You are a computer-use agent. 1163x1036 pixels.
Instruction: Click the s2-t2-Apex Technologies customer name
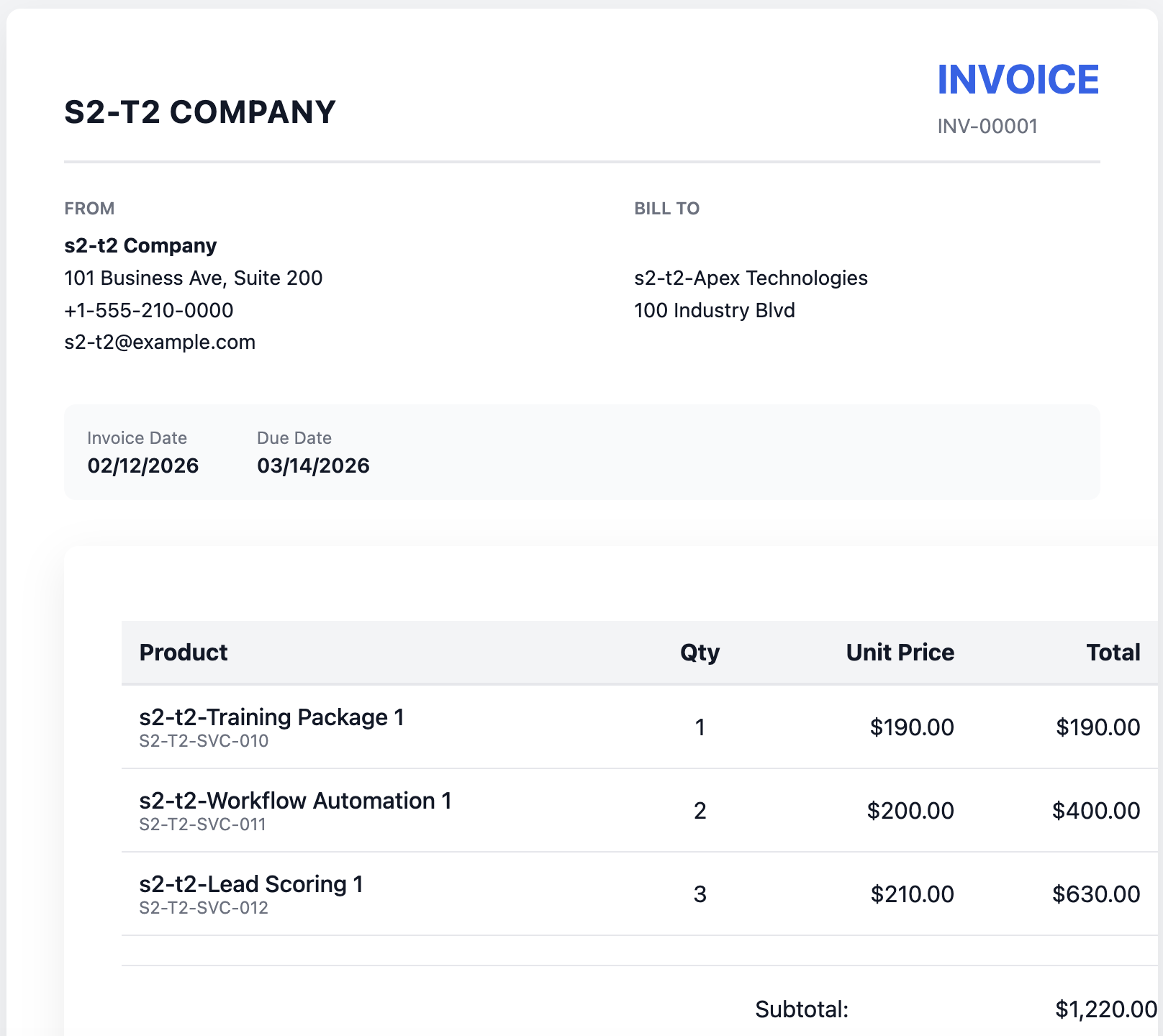[x=751, y=278]
